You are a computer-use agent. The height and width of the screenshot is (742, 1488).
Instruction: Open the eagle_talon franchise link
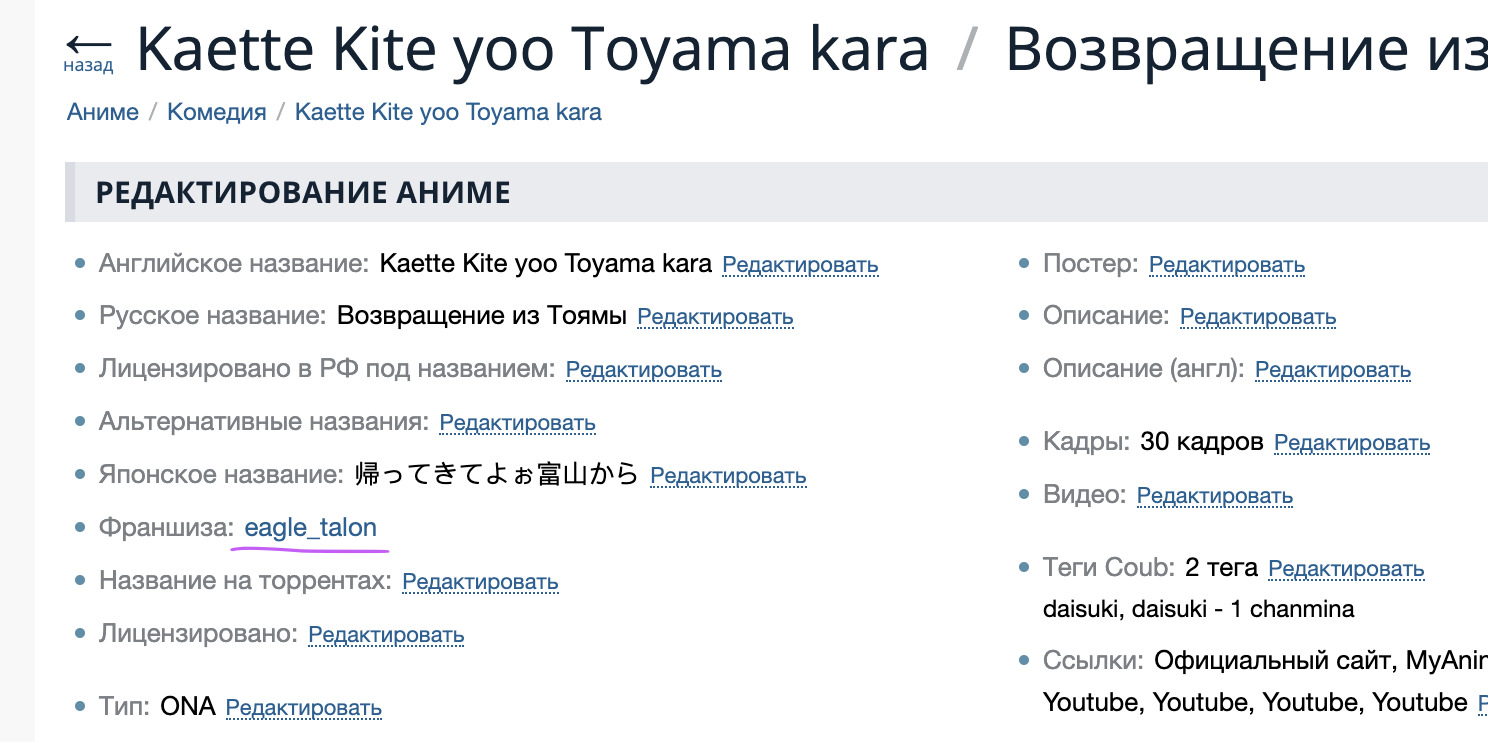point(310,528)
